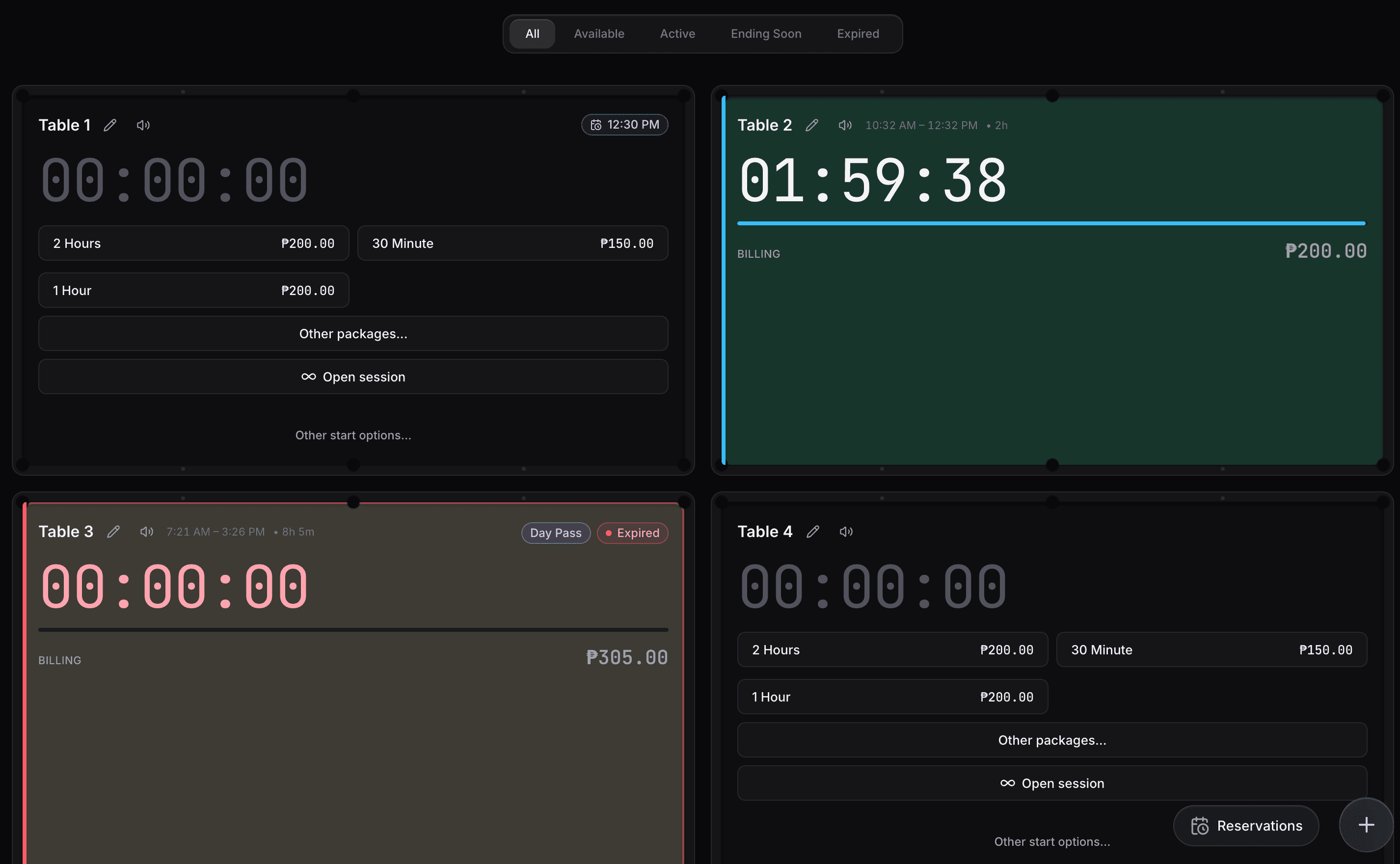Switch to the All filter tab
Image resolution: width=1400 pixels, height=864 pixels.
(532, 34)
